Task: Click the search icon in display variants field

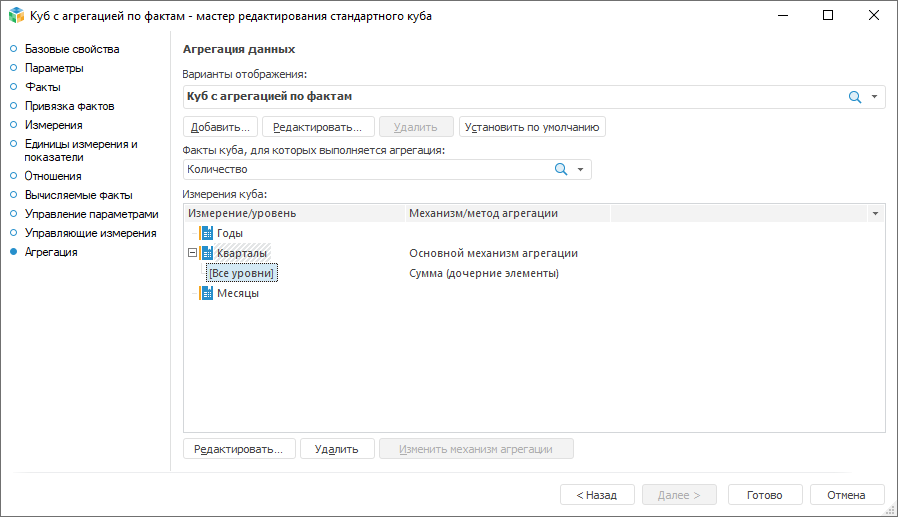Action: tap(855, 97)
